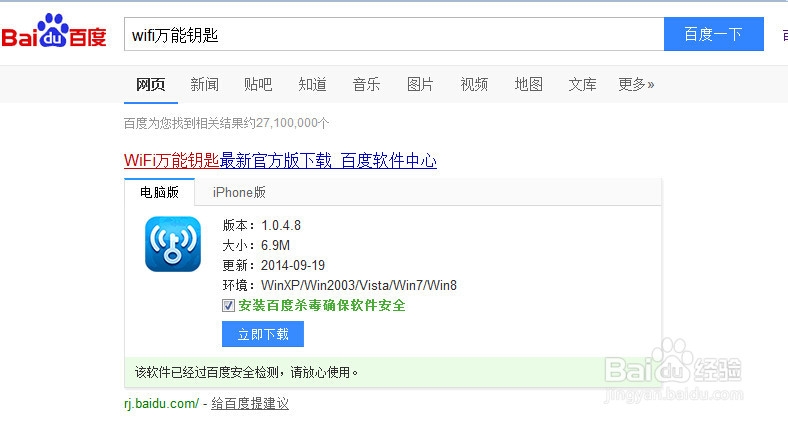Expand the 更多» menu
Screen dimensions: 788x422
point(636,84)
